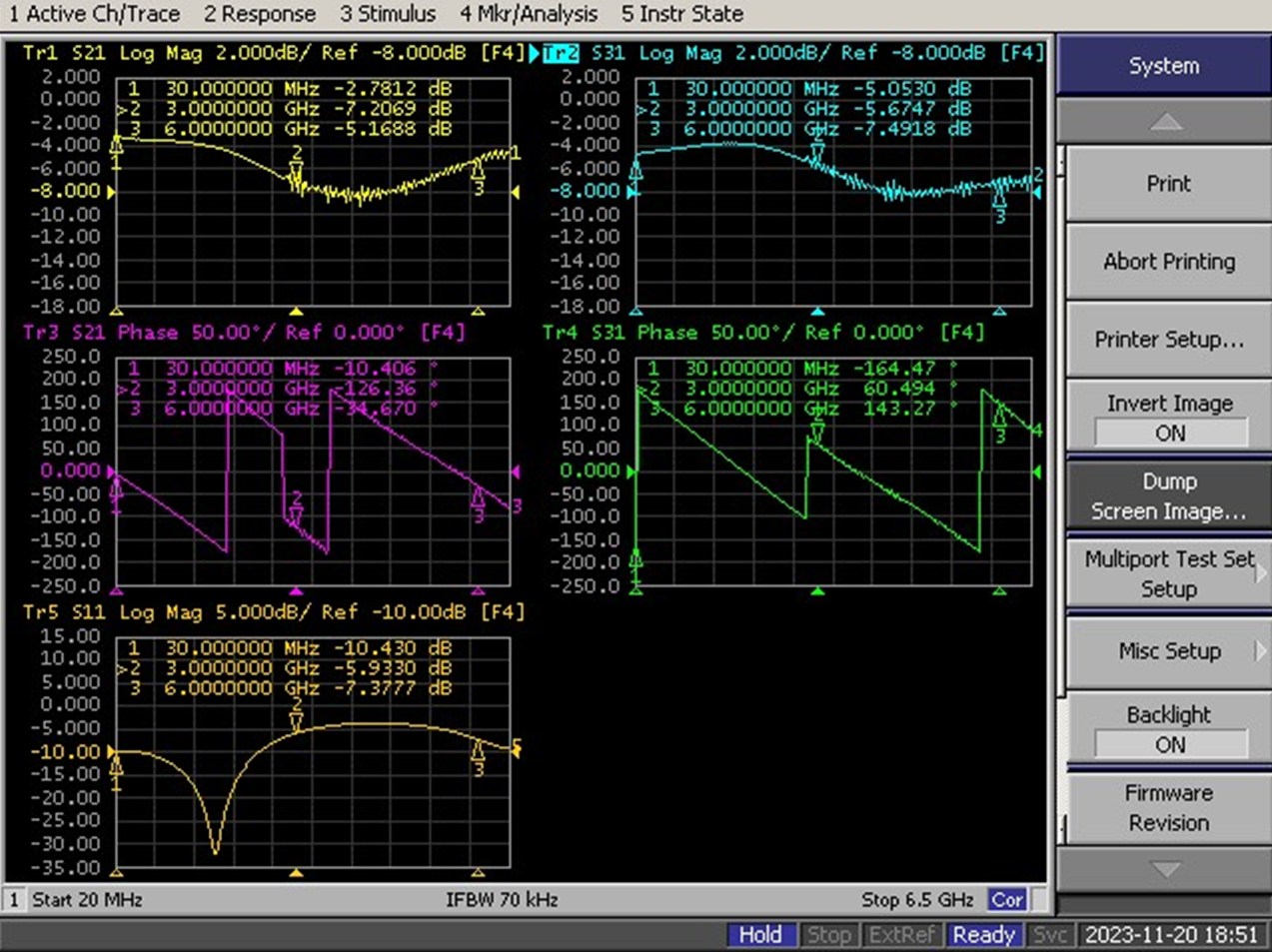Click the Firmware Revision button

(1169, 807)
